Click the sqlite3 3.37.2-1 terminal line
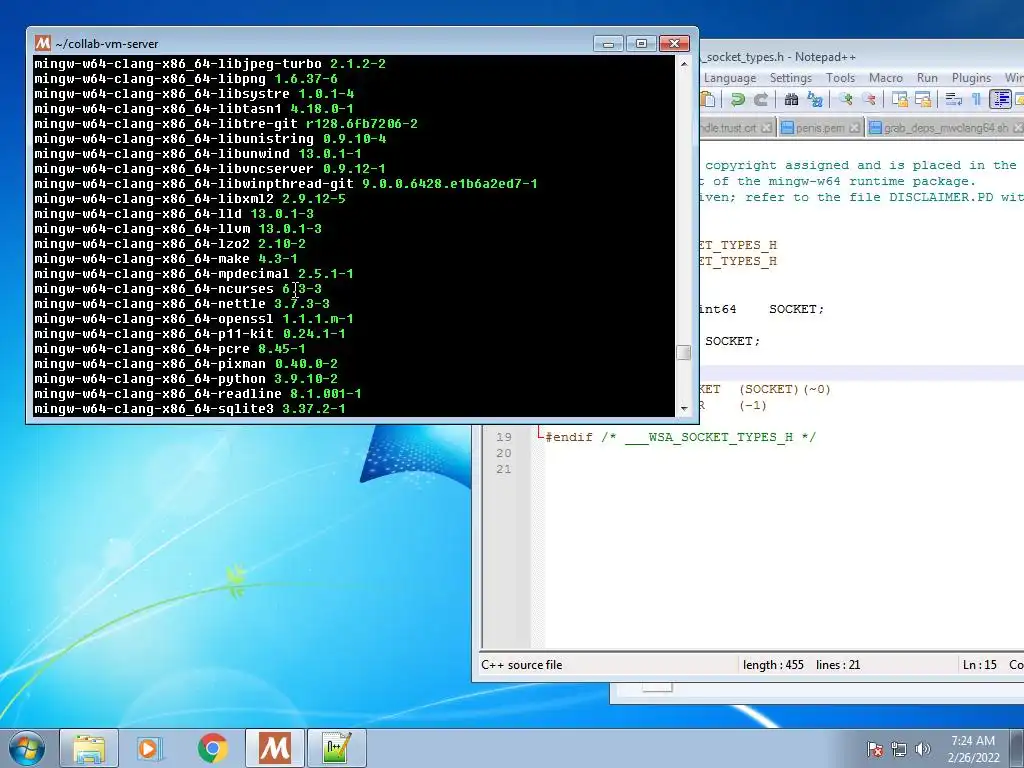The image size is (1024, 768). (190, 409)
